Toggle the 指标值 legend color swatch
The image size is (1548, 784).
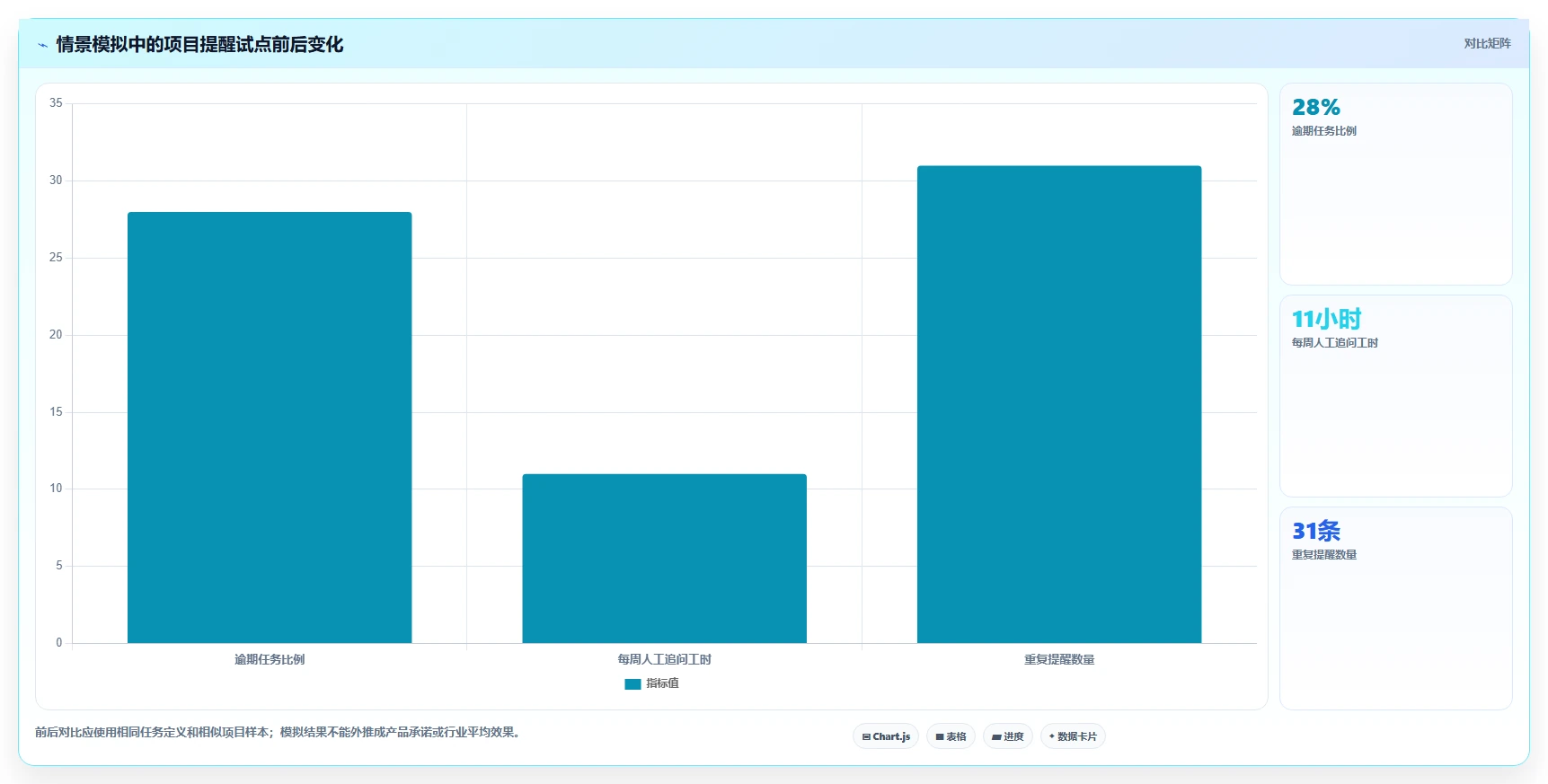coord(632,684)
